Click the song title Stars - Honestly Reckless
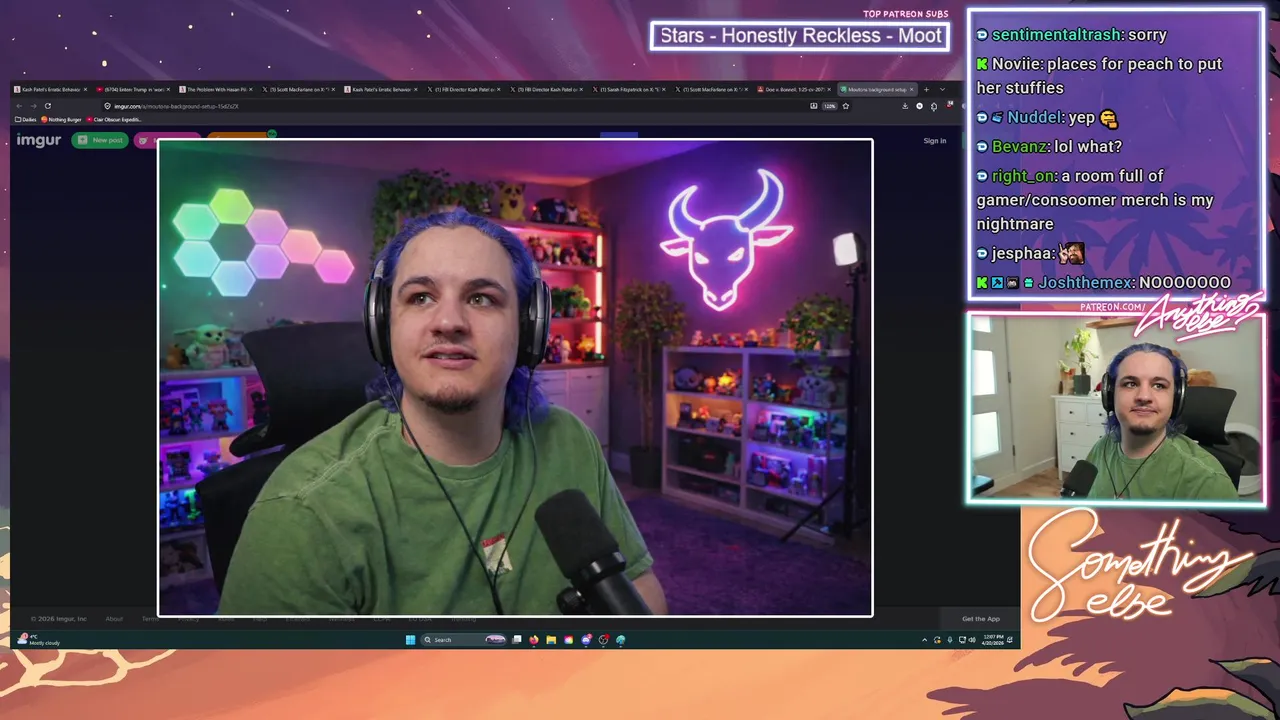This screenshot has width=1280, height=720. 800,36
